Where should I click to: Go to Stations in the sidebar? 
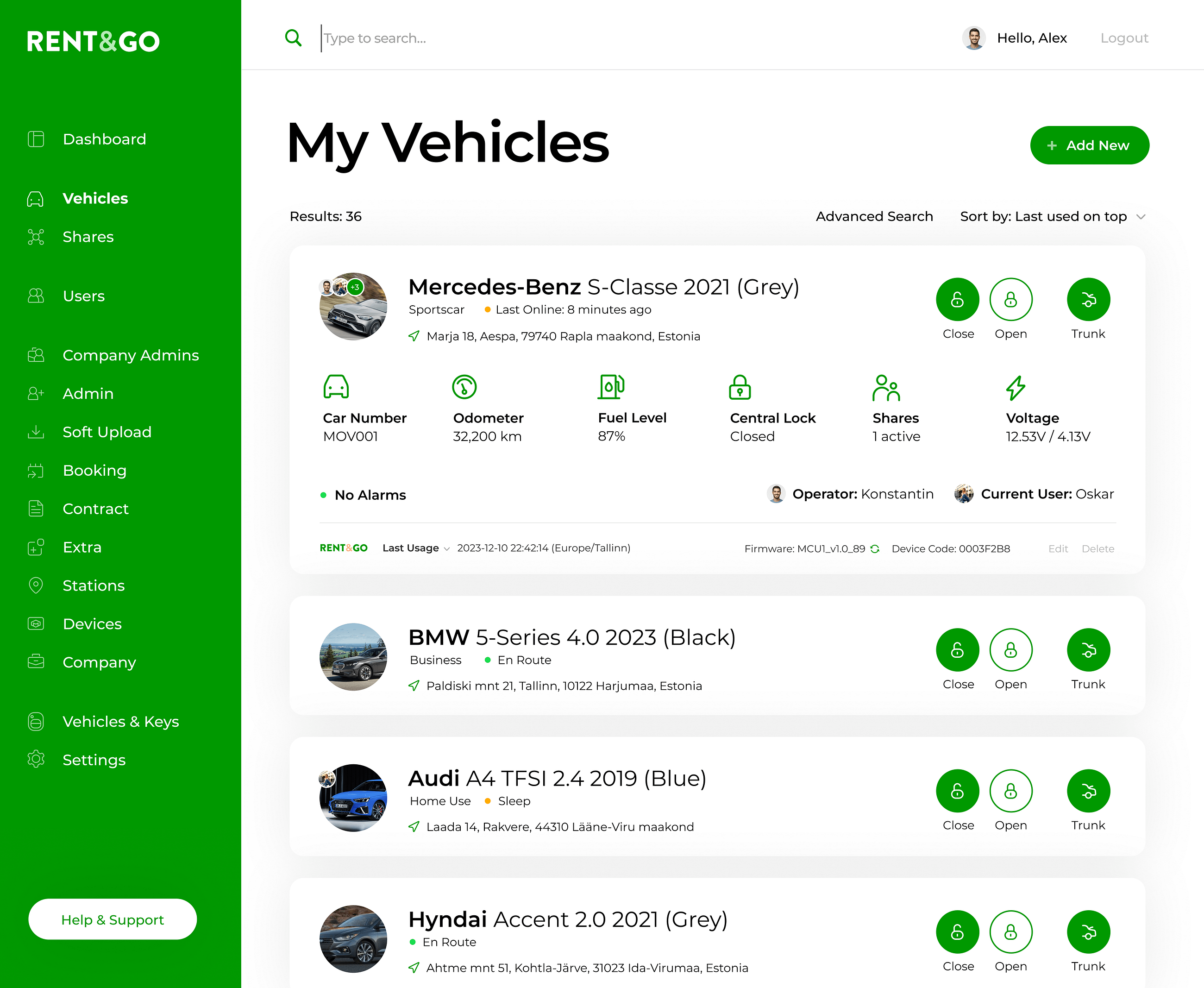[x=94, y=585]
